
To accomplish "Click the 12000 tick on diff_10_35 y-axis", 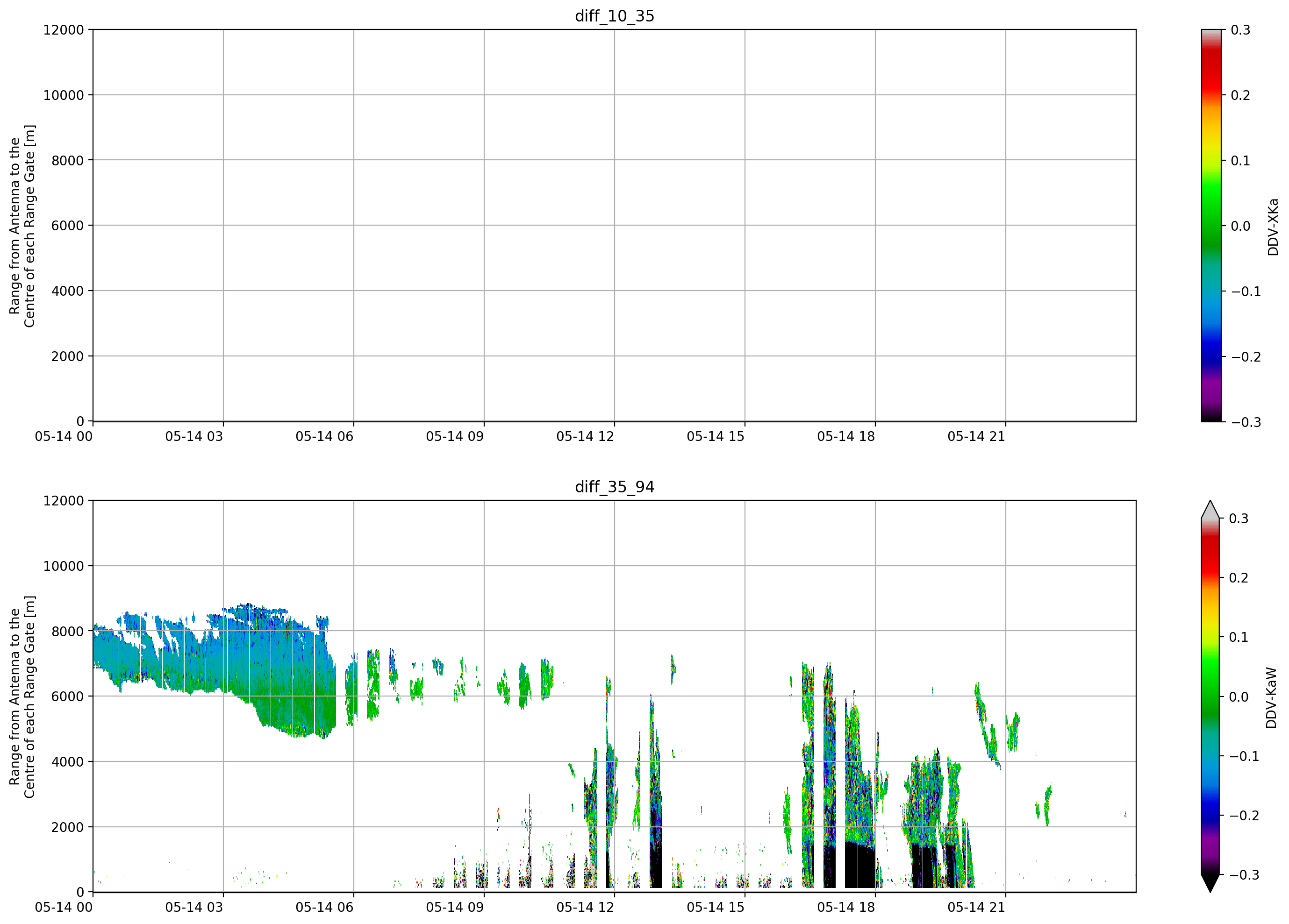I will [x=64, y=29].
